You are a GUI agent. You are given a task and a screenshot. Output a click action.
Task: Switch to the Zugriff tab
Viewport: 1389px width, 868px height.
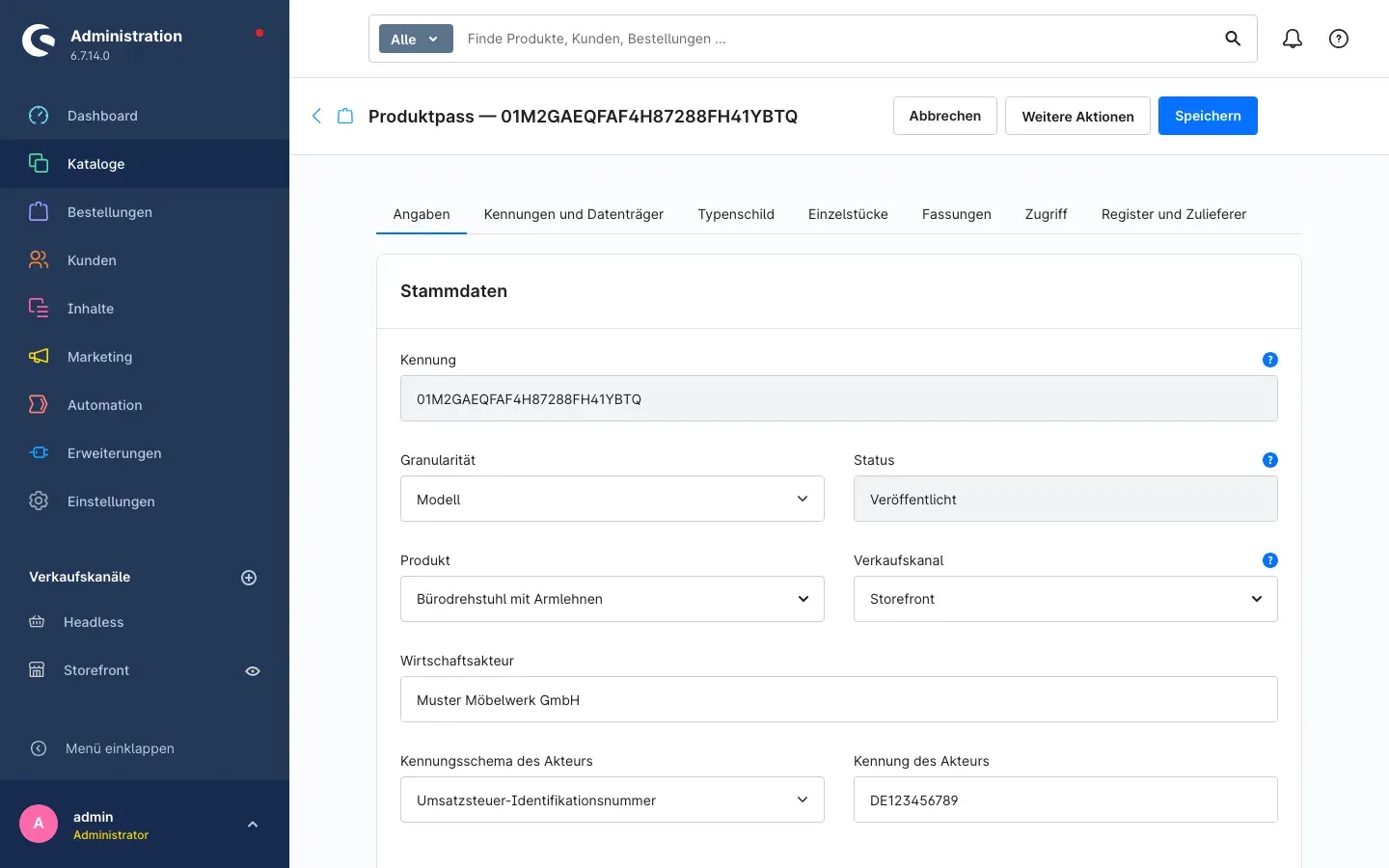pos(1046,214)
